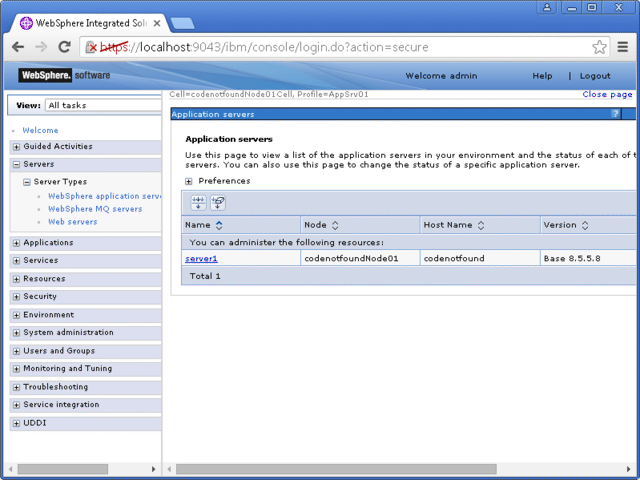640x480 pixels.
Task: Open the server1 link
Action: [201, 258]
